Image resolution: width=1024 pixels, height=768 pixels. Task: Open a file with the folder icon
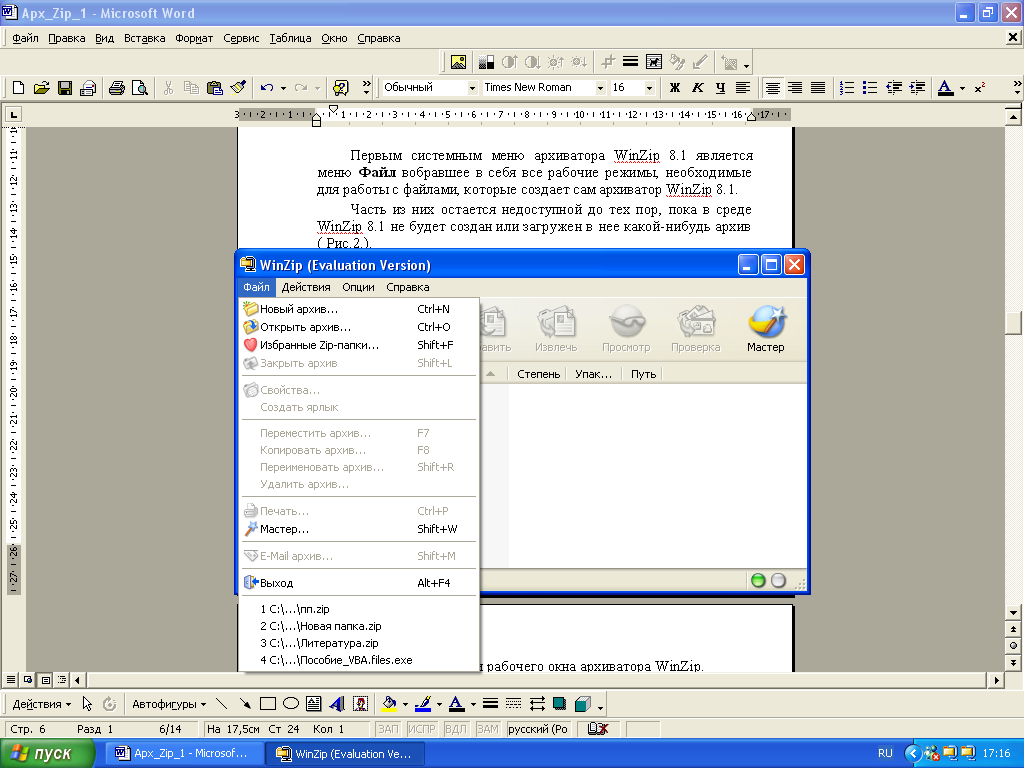tap(41, 88)
